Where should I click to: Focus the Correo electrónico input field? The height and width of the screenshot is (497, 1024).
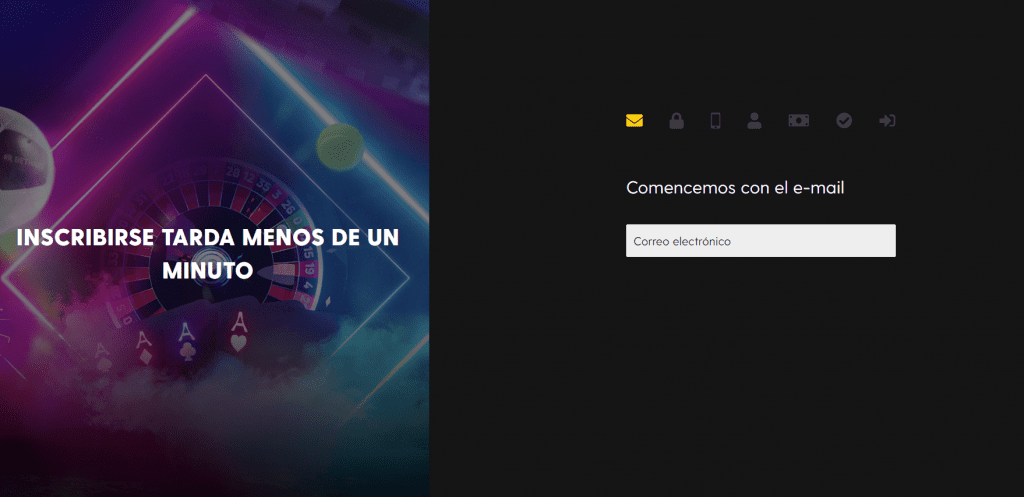coord(760,241)
